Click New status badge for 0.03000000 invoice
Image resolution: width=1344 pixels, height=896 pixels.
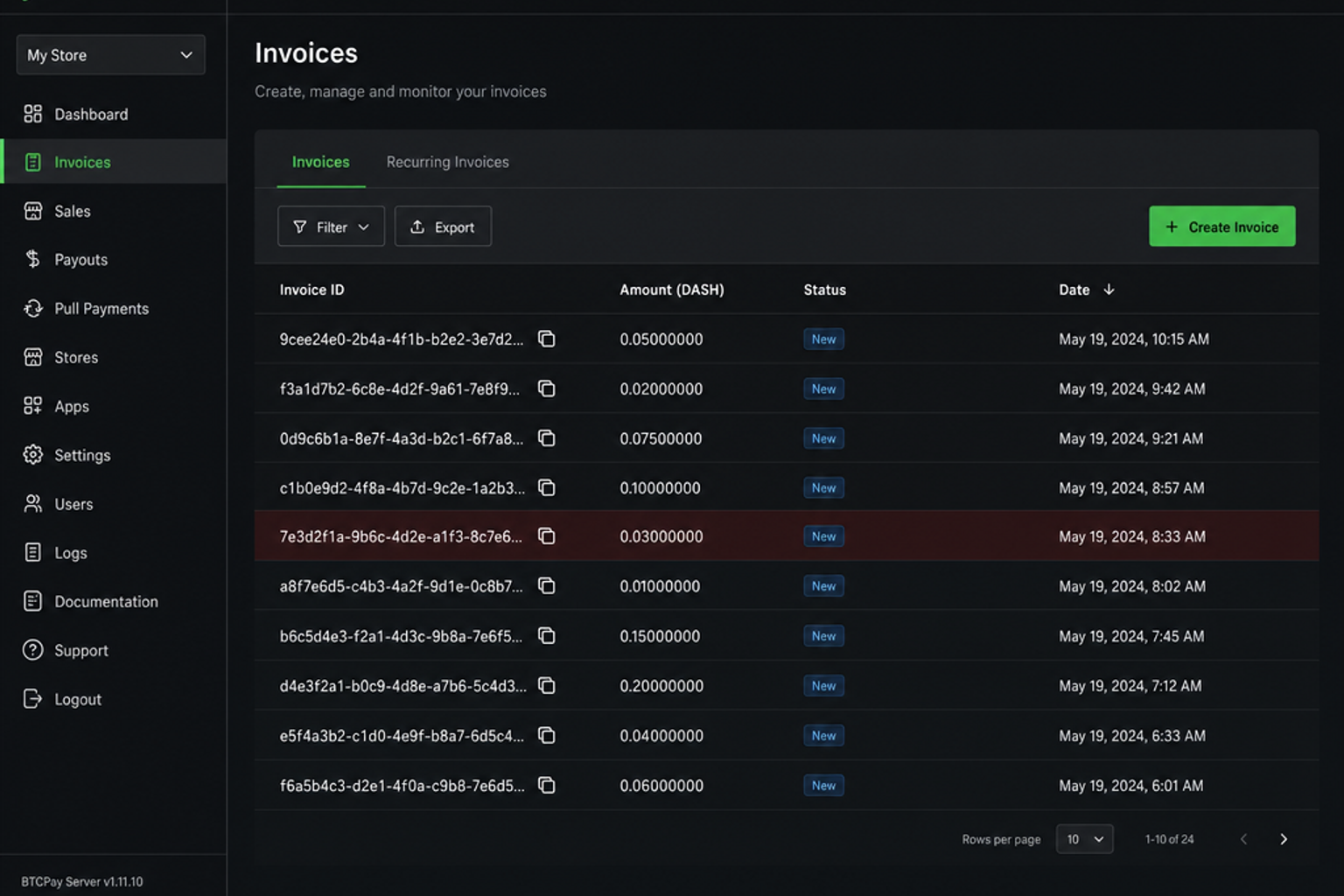[823, 536]
